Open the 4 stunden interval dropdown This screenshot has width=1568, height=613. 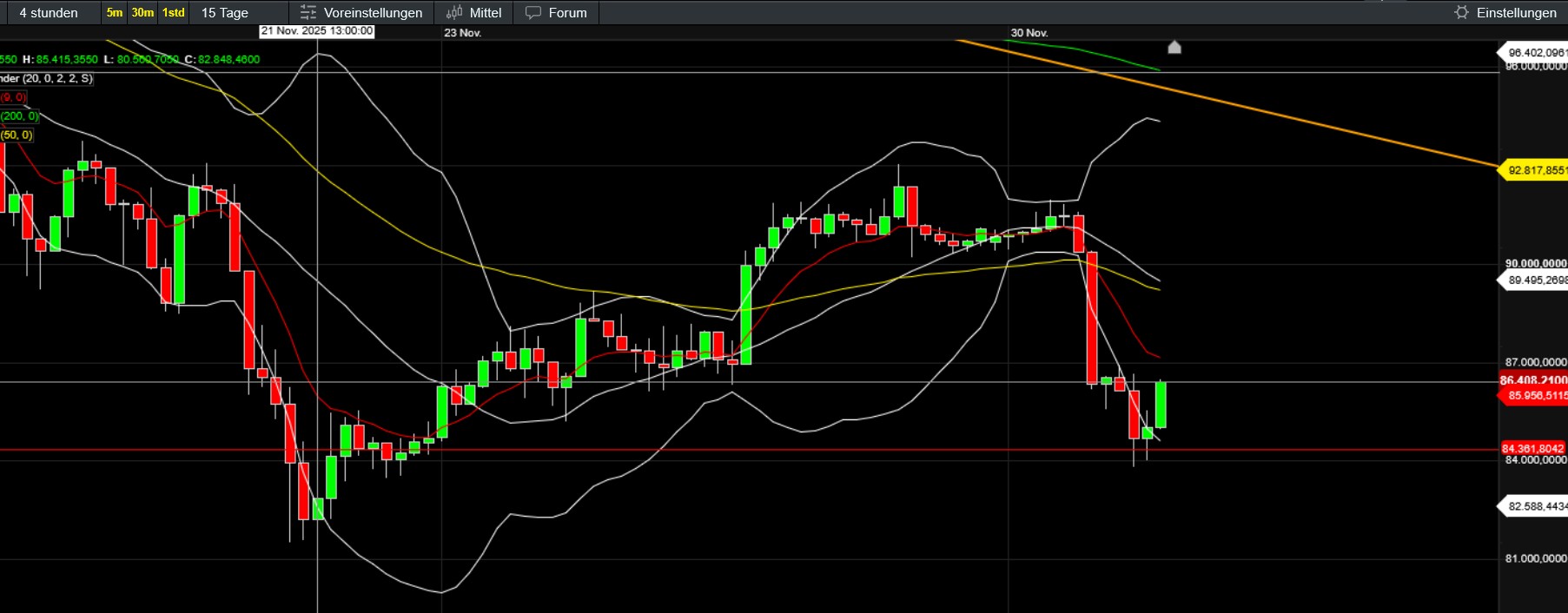49,12
